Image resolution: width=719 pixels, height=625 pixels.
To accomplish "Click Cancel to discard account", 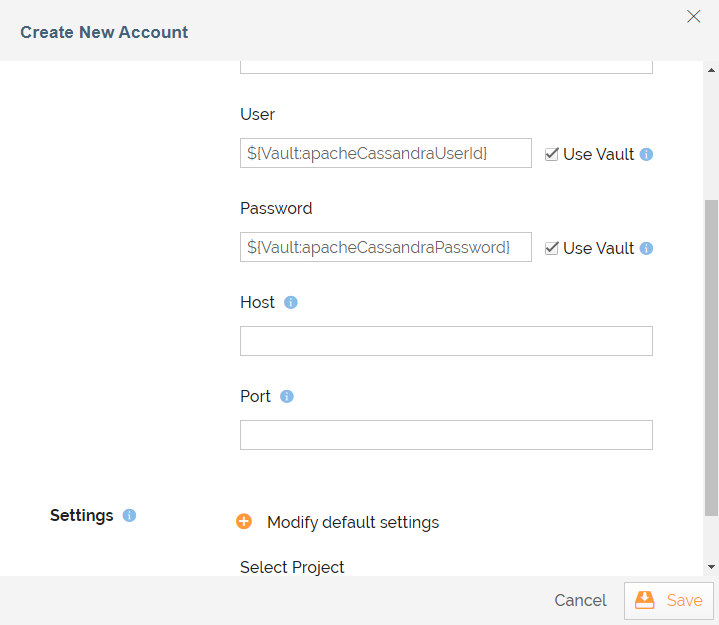I will coord(580,601).
